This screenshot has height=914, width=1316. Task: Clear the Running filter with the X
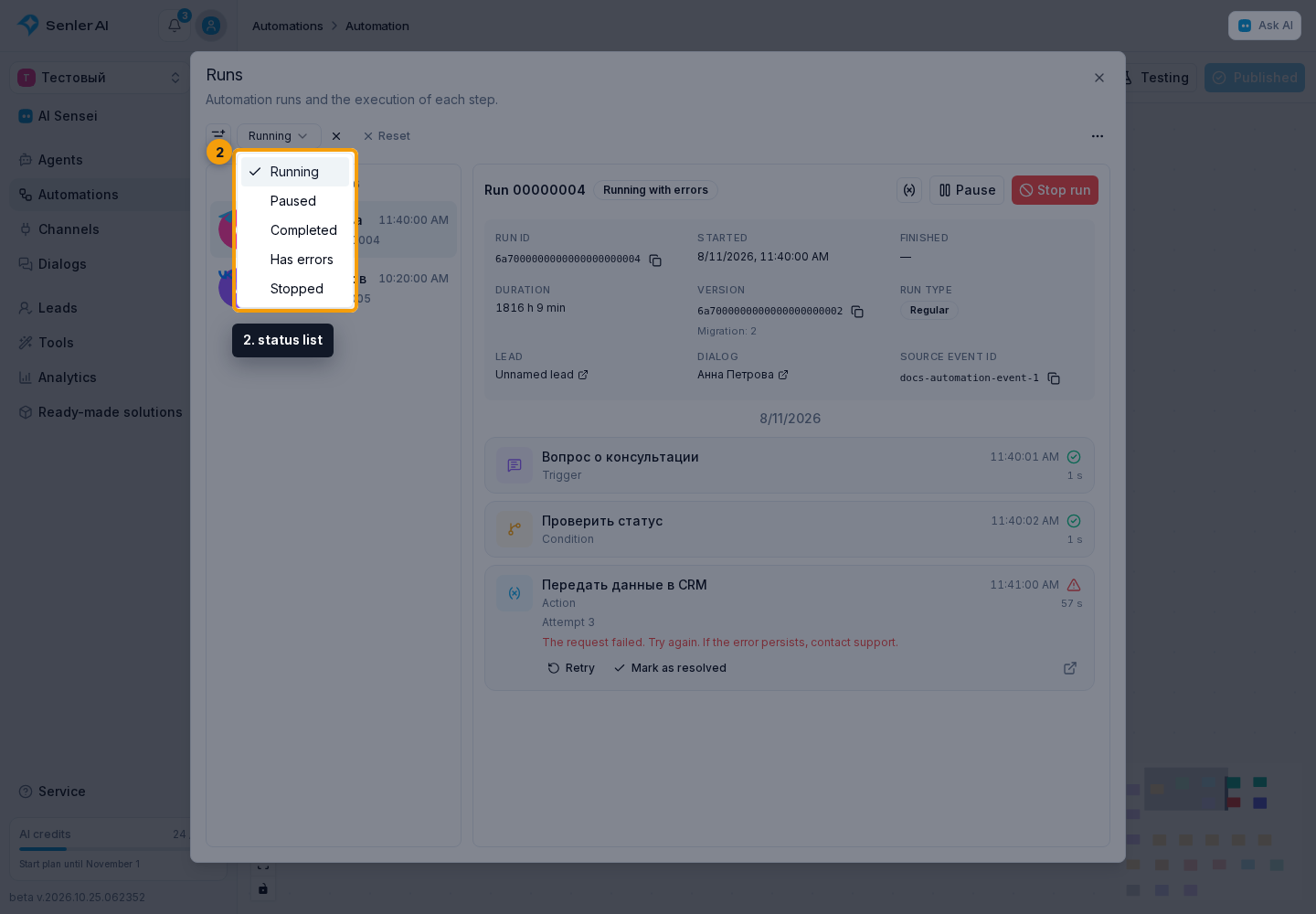tap(336, 136)
